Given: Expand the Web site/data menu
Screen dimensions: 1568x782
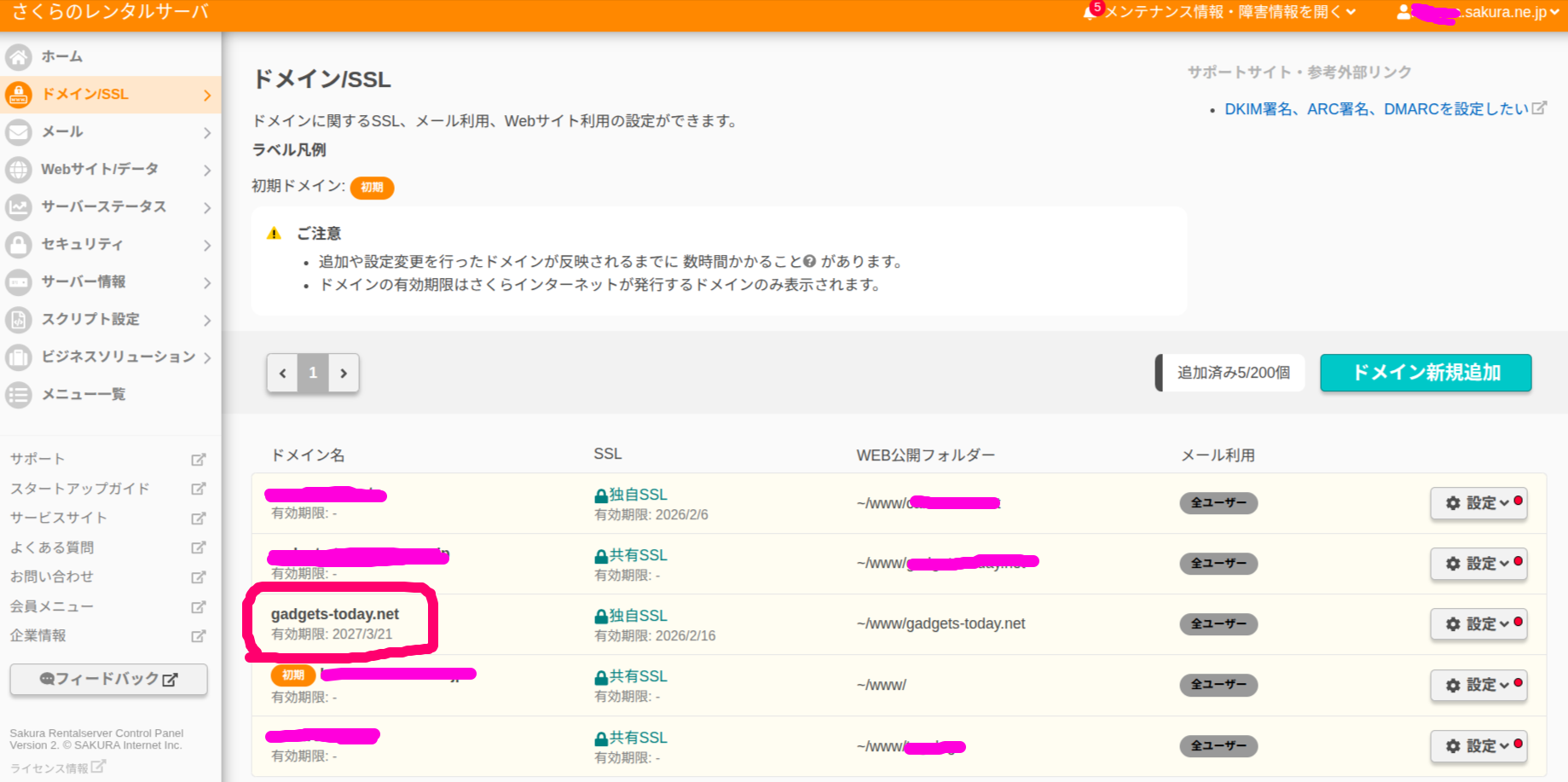Looking at the screenshot, I should (109, 170).
